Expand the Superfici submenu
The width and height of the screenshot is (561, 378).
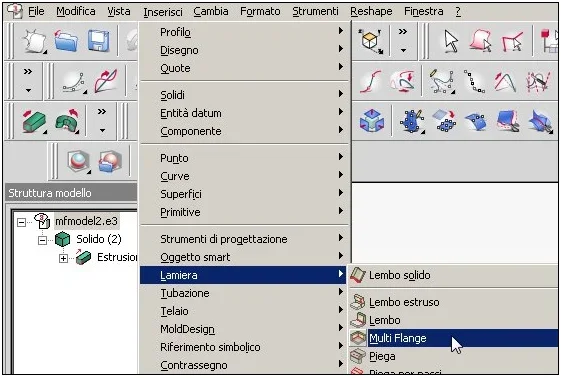pyautogui.click(x=243, y=194)
